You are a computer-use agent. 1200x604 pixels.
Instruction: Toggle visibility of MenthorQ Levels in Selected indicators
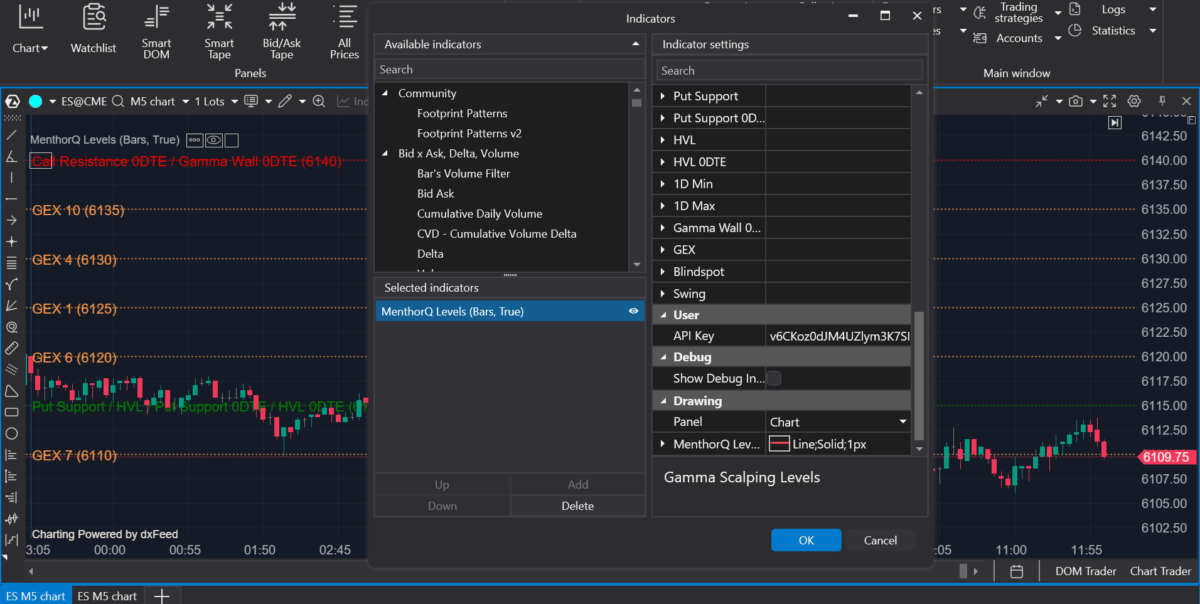633,312
